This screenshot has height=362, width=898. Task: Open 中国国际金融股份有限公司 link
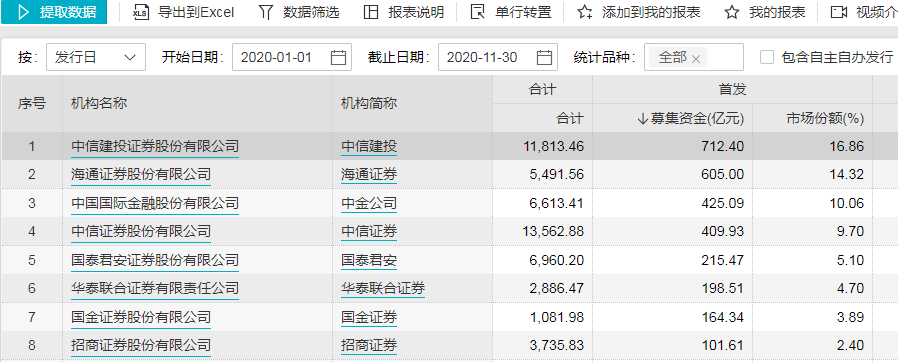[155, 203]
